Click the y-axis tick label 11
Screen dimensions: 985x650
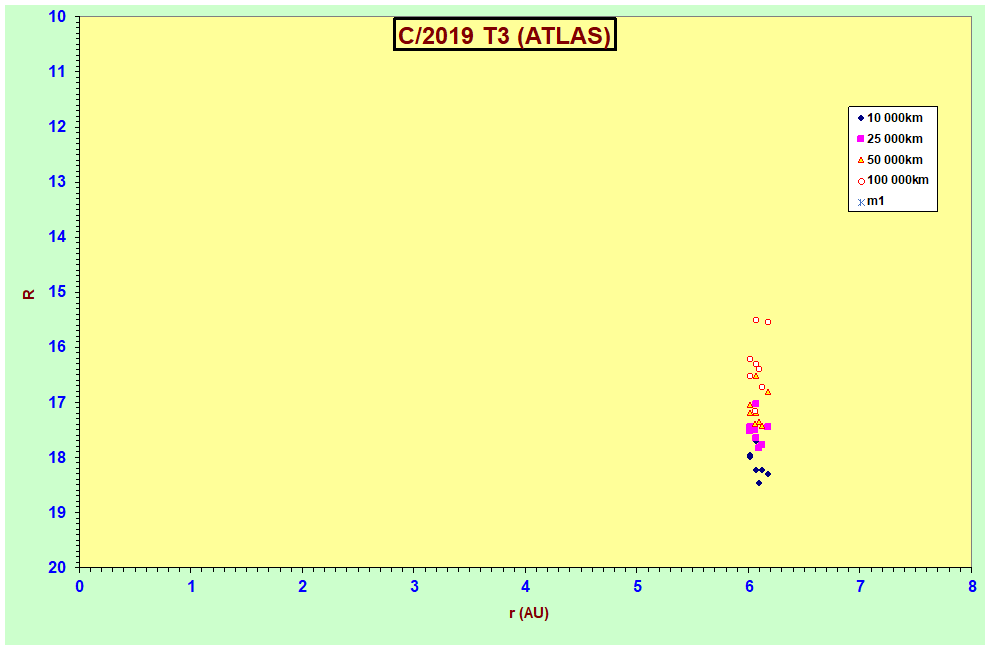57,72
